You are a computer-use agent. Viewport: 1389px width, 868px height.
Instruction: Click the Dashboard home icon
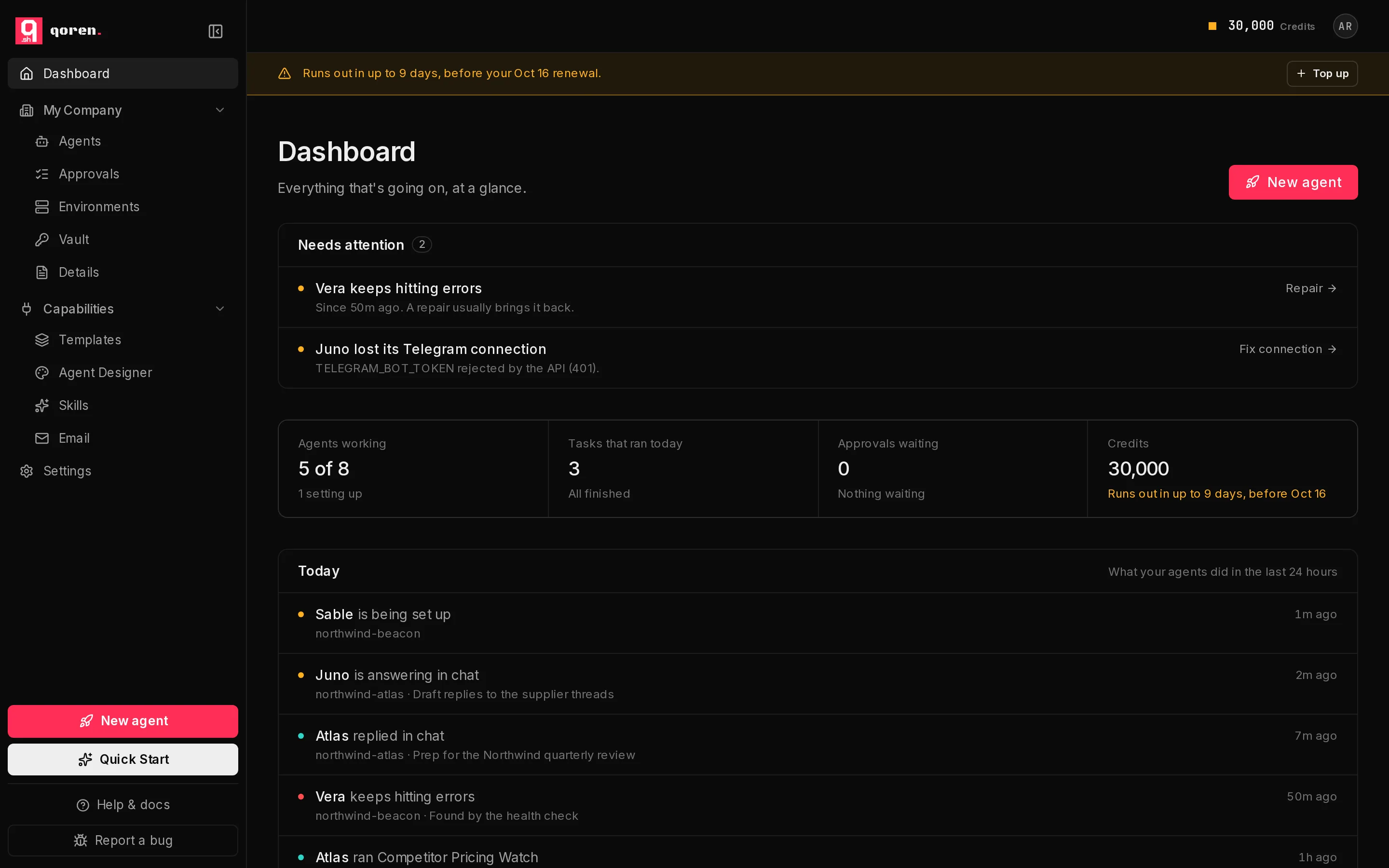tap(27, 73)
